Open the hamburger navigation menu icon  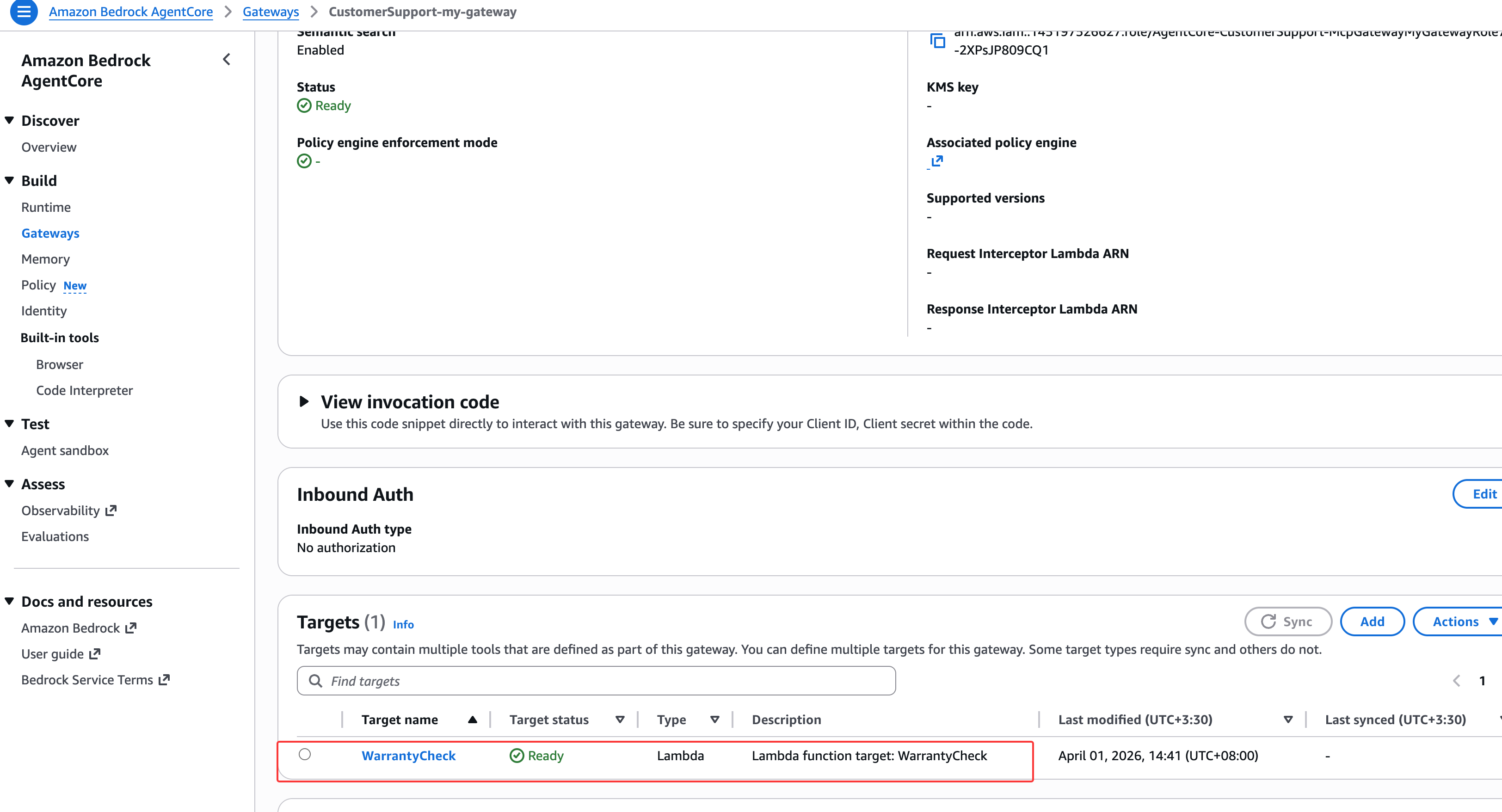pos(23,12)
